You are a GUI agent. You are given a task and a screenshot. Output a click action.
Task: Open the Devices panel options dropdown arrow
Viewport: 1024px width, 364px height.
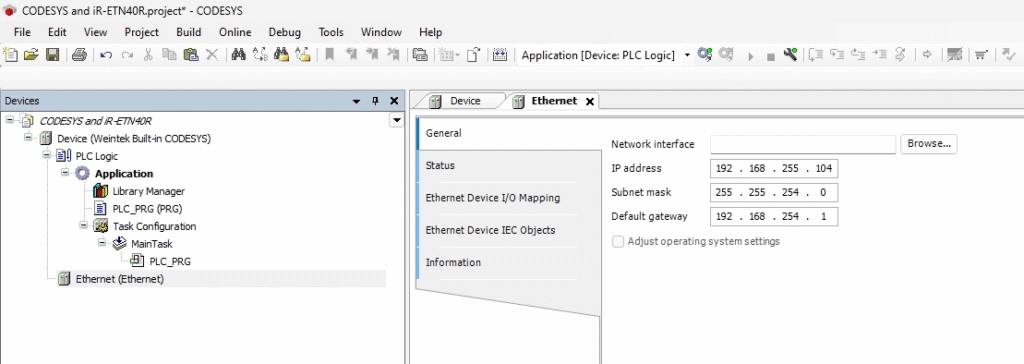coord(356,101)
